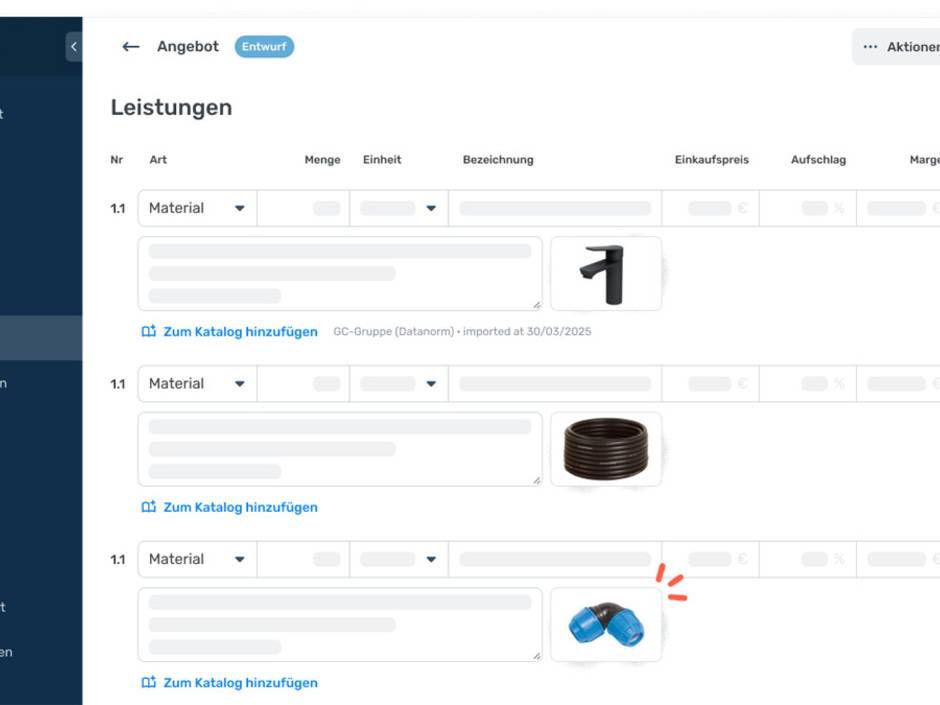Open the Aktionen menu
The width and height of the screenshot is (940, 705).
[898, 47]
